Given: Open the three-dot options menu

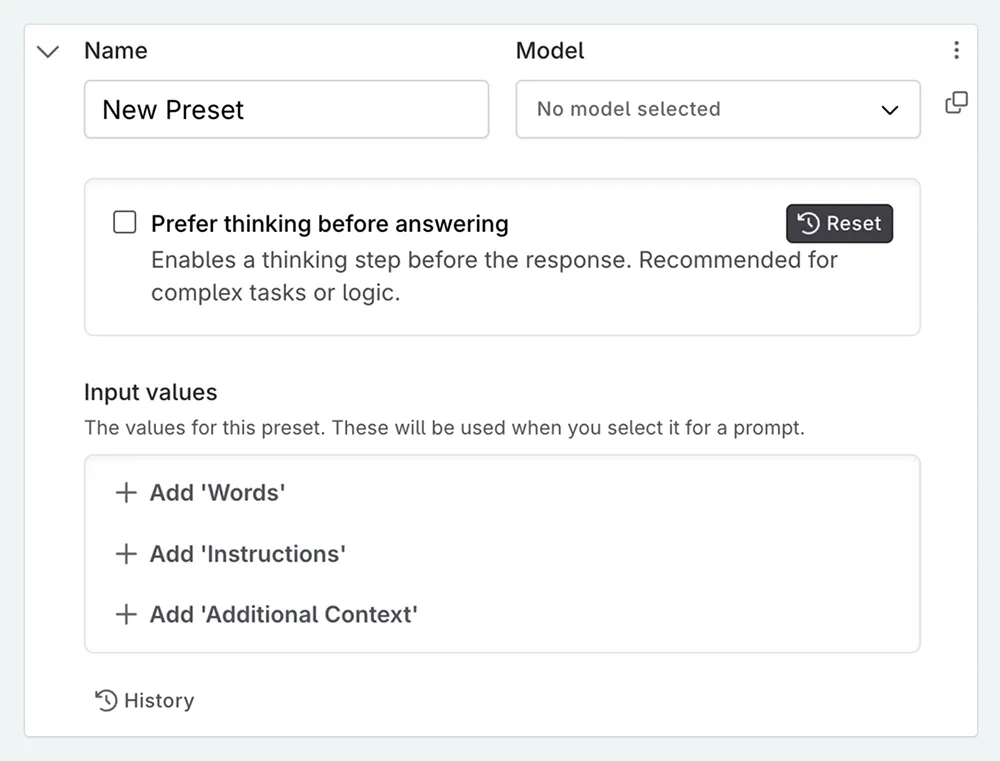Looking at the screenshot, I should point(957,50).
